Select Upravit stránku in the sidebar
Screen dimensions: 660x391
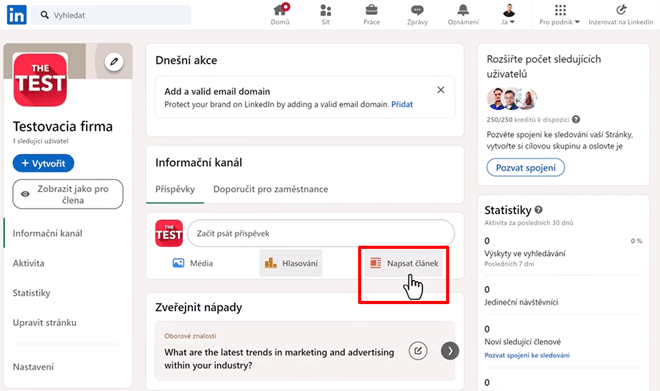click(45, 322)
